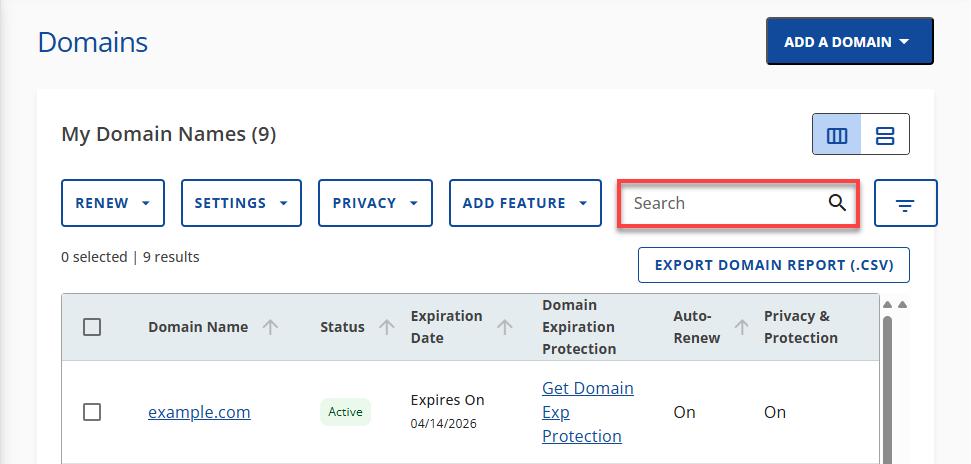Sort by Status arrow
This screenshot has height=464, width=971.
[x=387, y=327]
